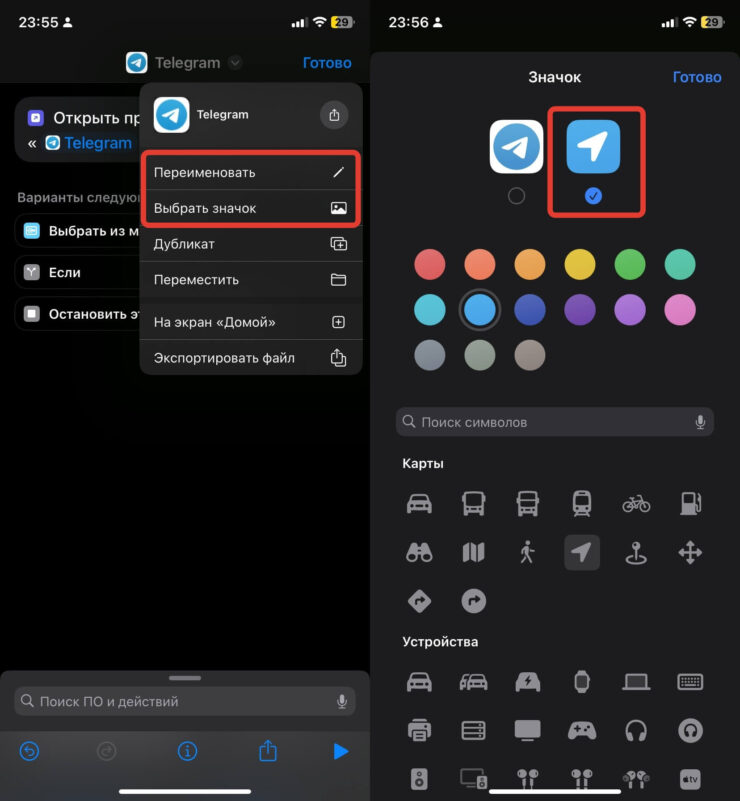This screenshot has height=801, width=740.
Task: Tap the checked radio under arrow icon
Action: pos(593,196)
